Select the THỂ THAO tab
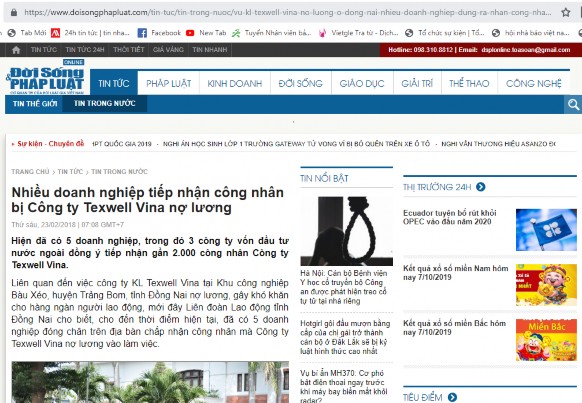The width and height of the screenshot is (582, 403). pos(469,83)
